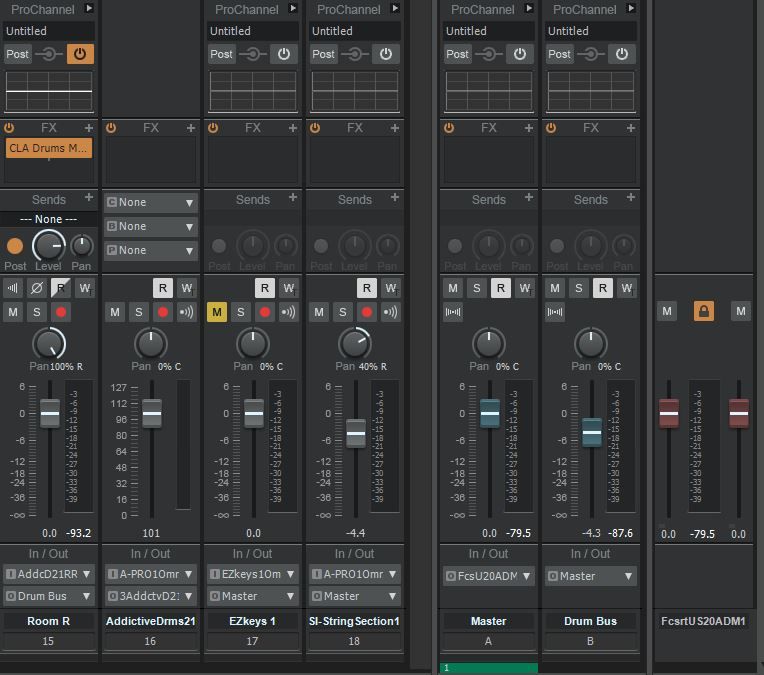Screen dimensions: 764x675
Task: Solo the Master bus
Action: [477, 288]
